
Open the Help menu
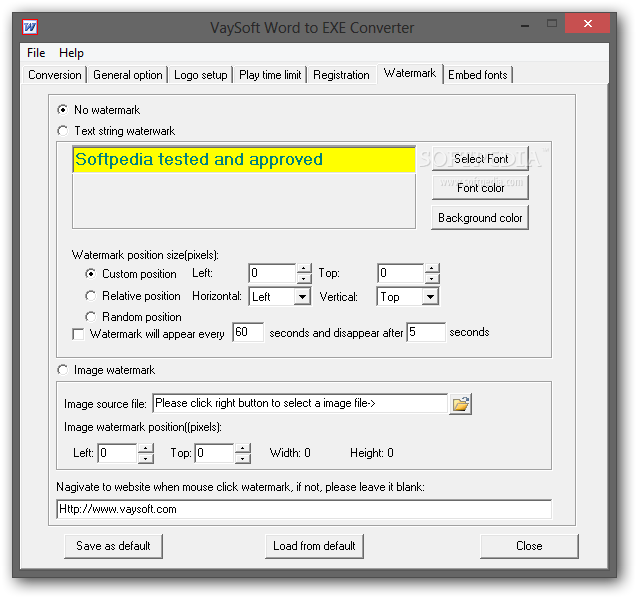(x=72, y=53)
